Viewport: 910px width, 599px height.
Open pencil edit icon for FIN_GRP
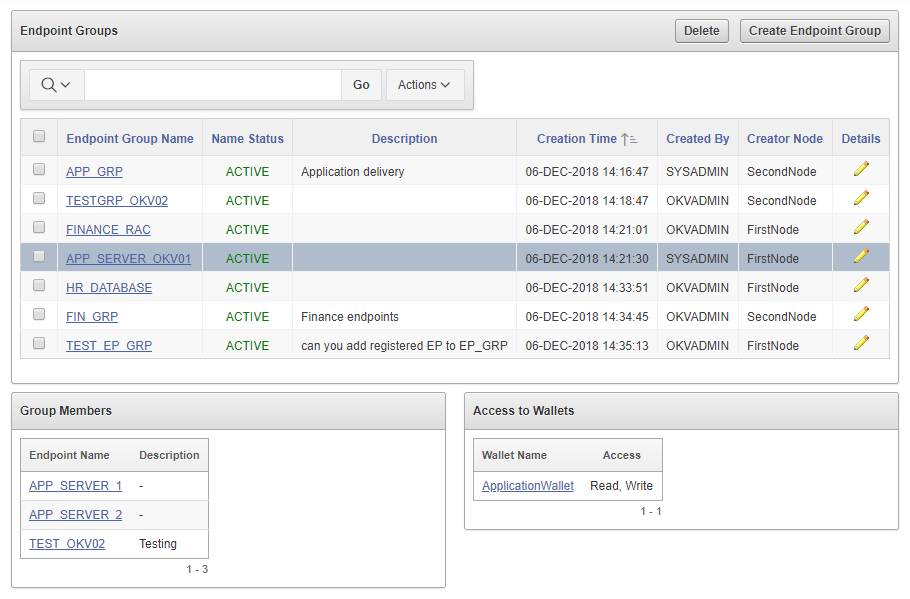click(861, 316)
